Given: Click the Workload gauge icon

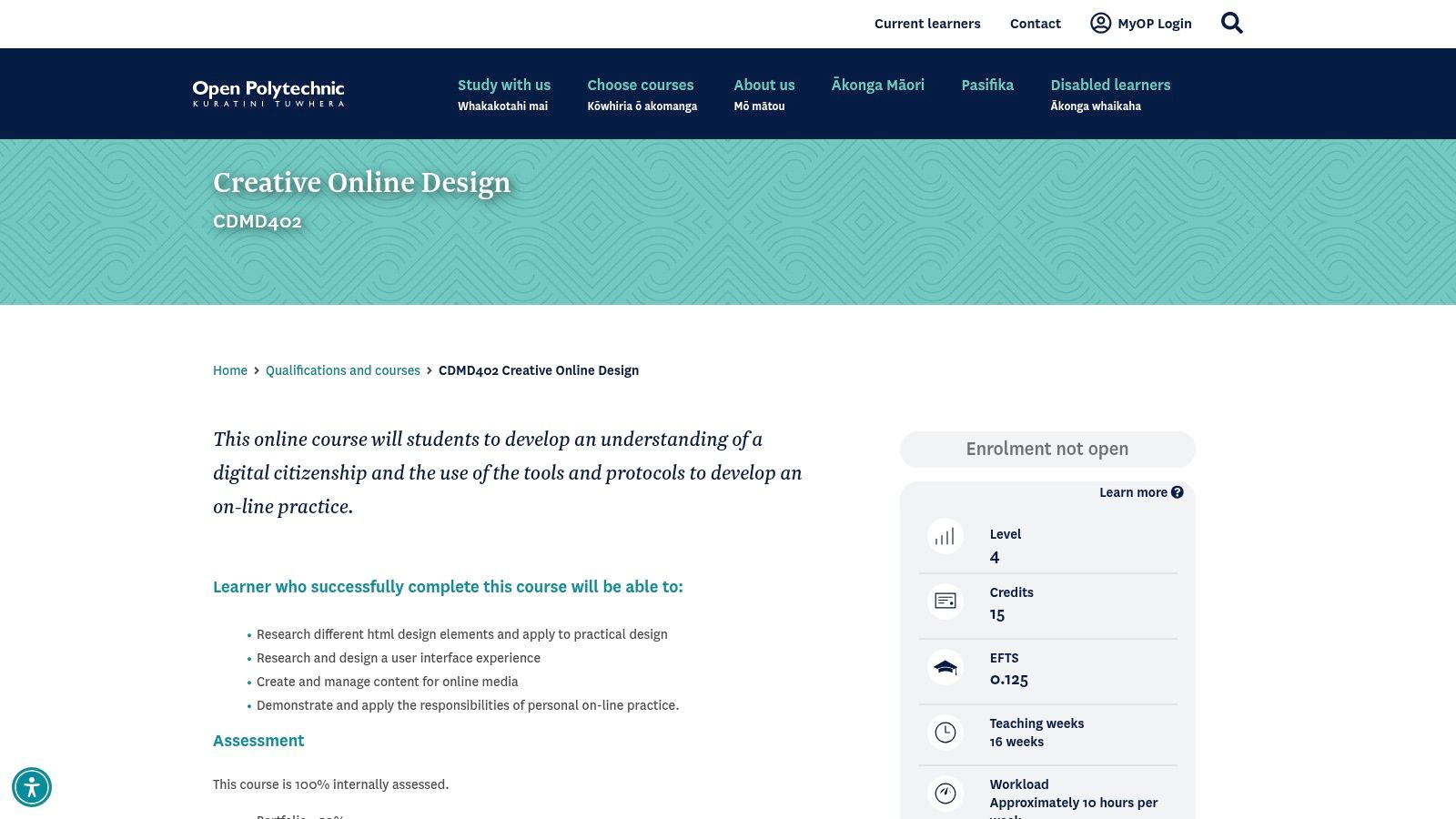Looking at the screenshot, I should pos(945,794).
